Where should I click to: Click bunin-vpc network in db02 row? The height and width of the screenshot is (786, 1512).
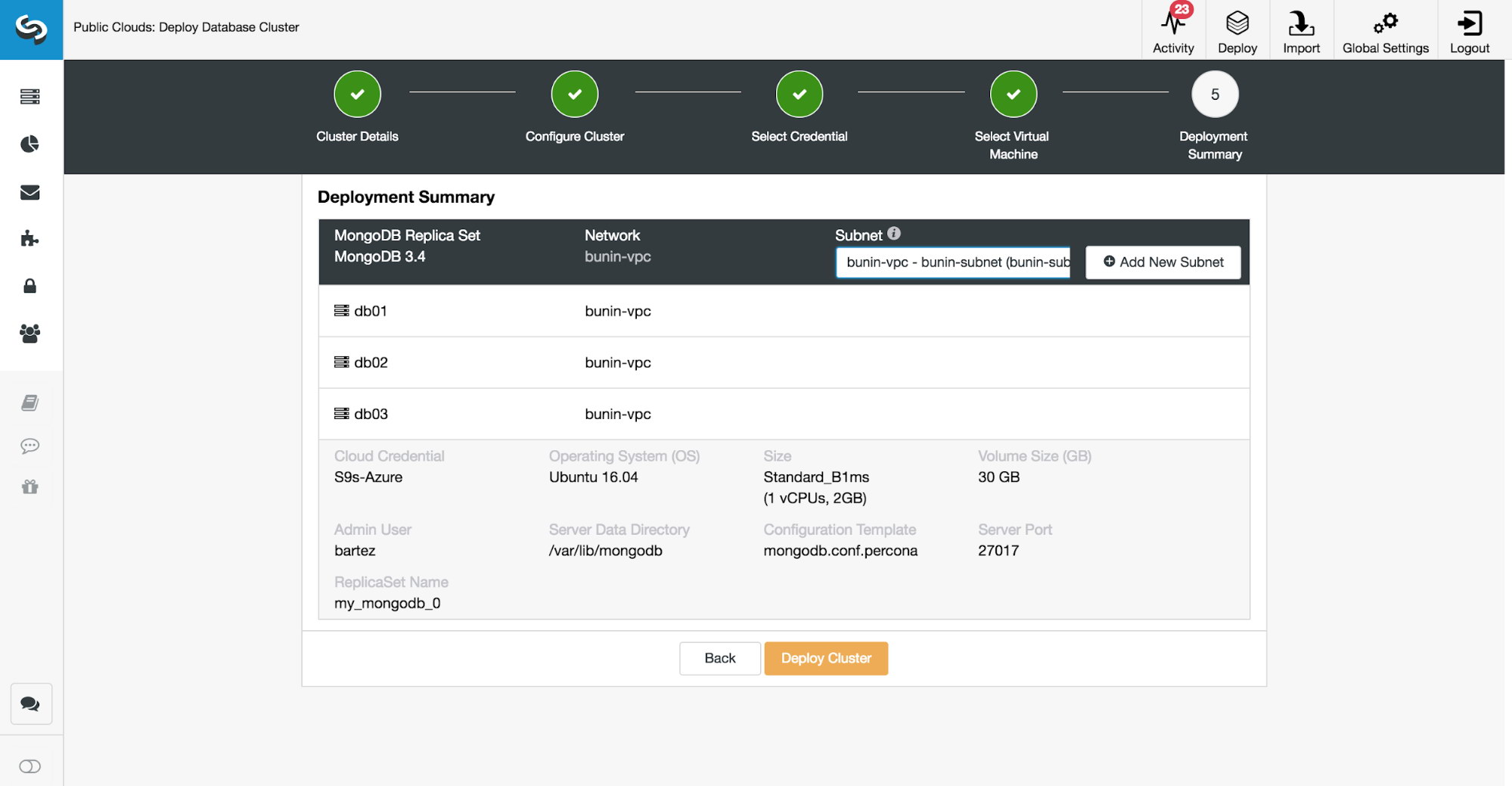coord(618,362)
